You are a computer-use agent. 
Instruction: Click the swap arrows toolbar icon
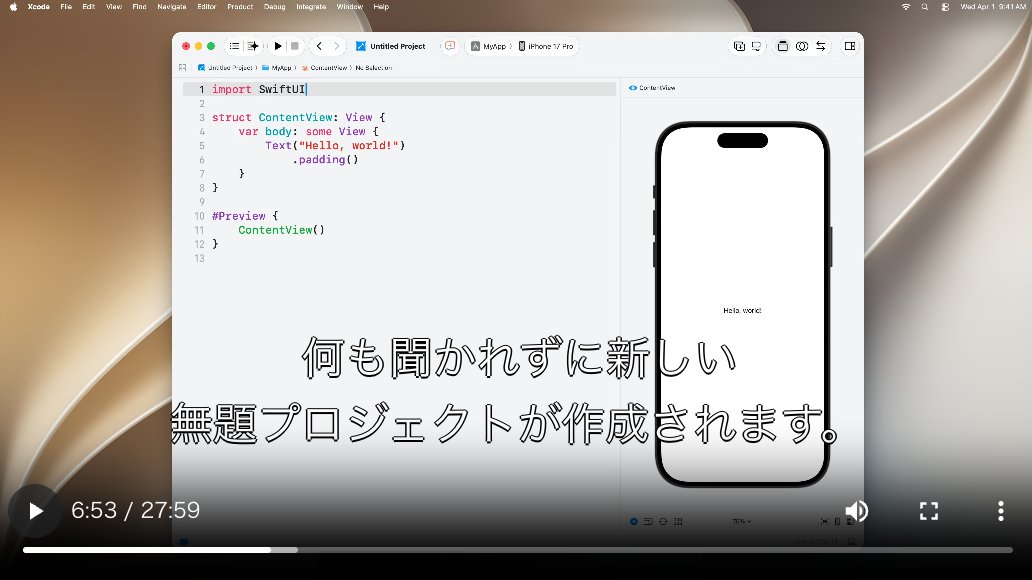821,46
